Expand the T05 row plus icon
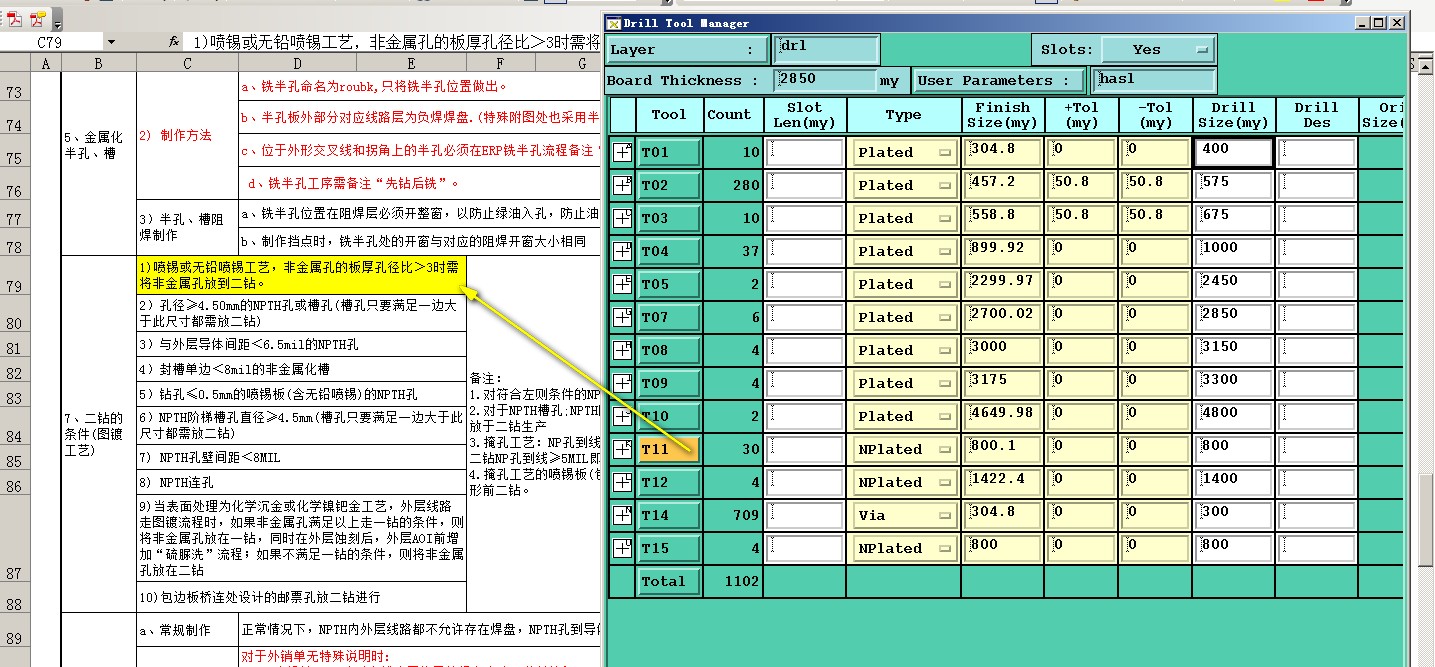 622,285
